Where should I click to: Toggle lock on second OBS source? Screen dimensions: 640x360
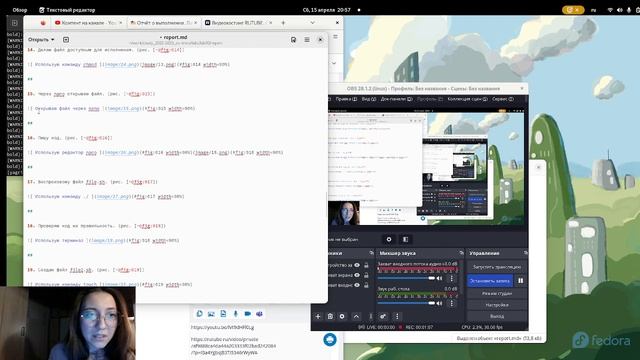(367, 275)
